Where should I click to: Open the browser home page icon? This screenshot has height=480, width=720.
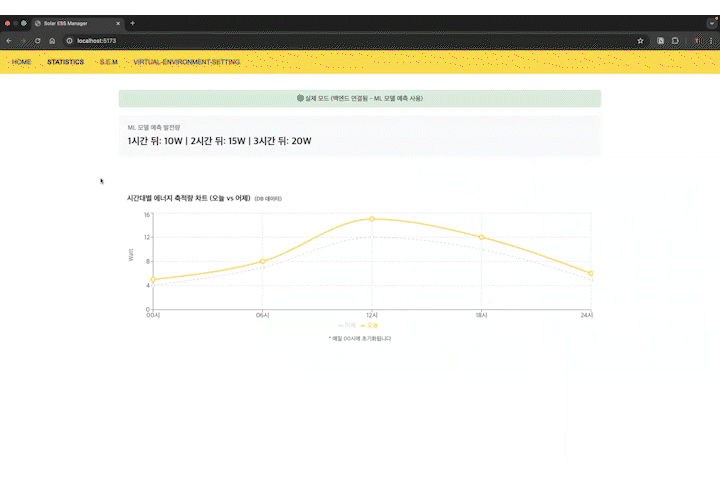pos(52,41)
